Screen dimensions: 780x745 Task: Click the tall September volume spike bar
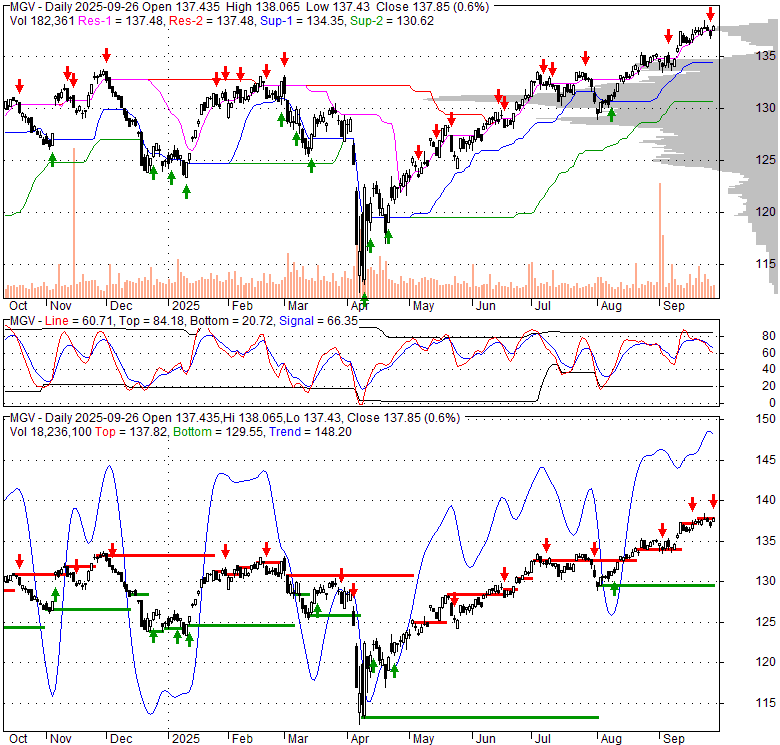660,241
